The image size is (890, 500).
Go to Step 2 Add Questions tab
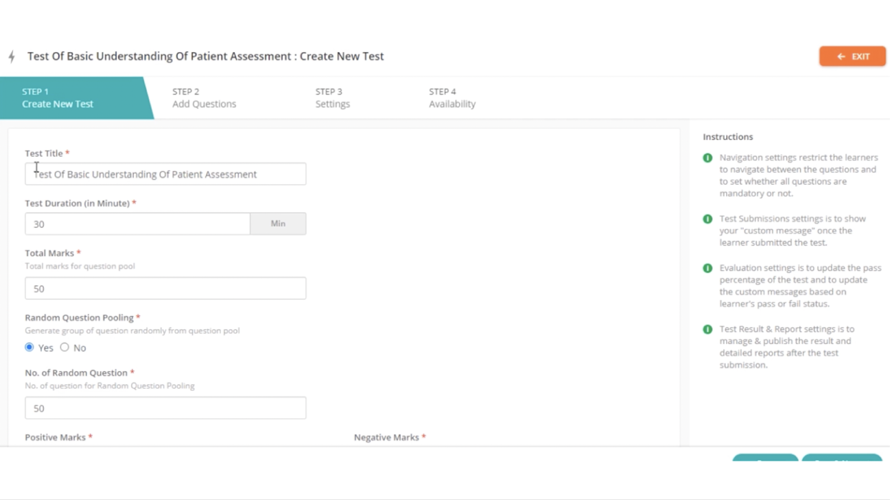[x=204, y=98]
